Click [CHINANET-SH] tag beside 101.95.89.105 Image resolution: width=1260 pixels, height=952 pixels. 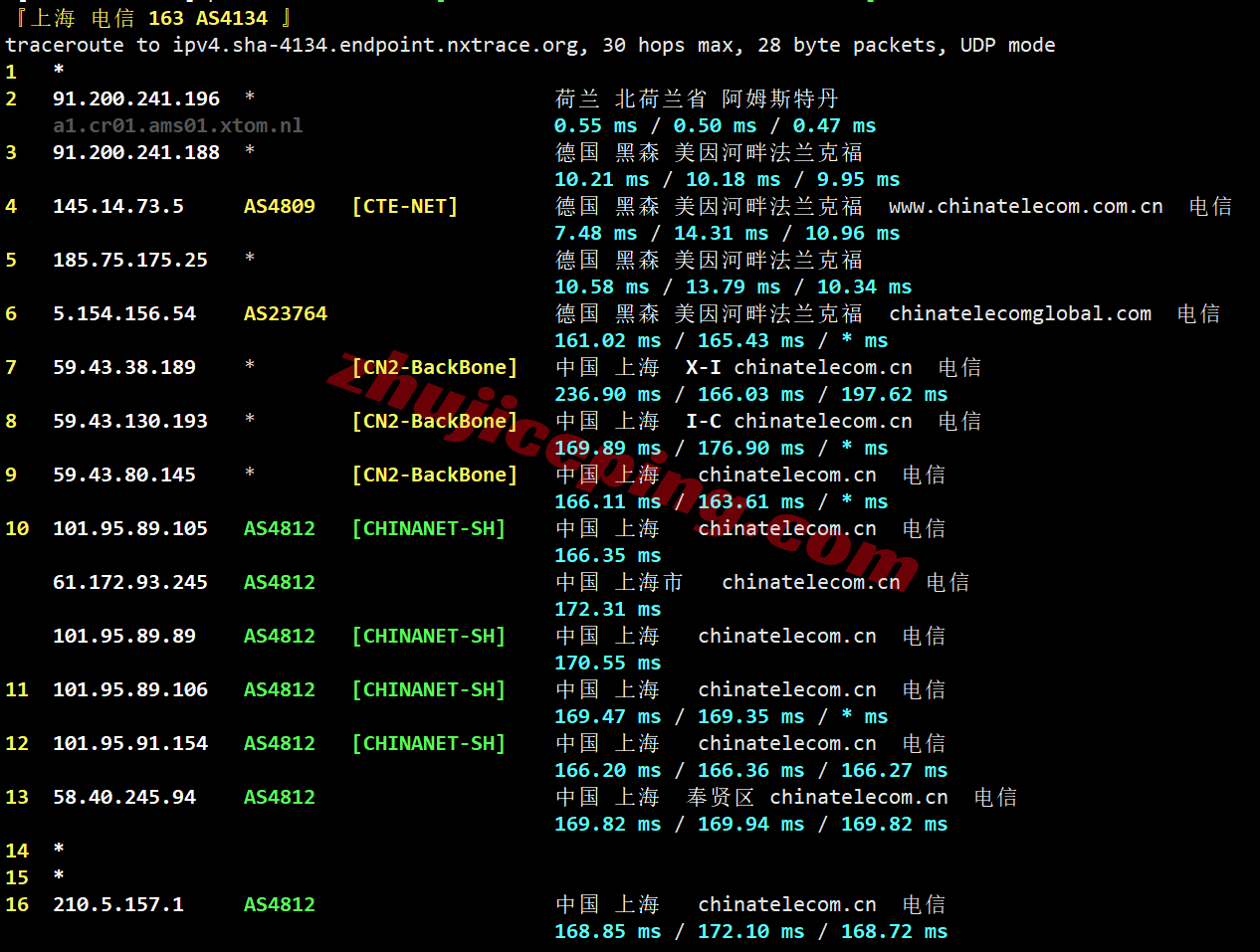click(x=429, y=528)
